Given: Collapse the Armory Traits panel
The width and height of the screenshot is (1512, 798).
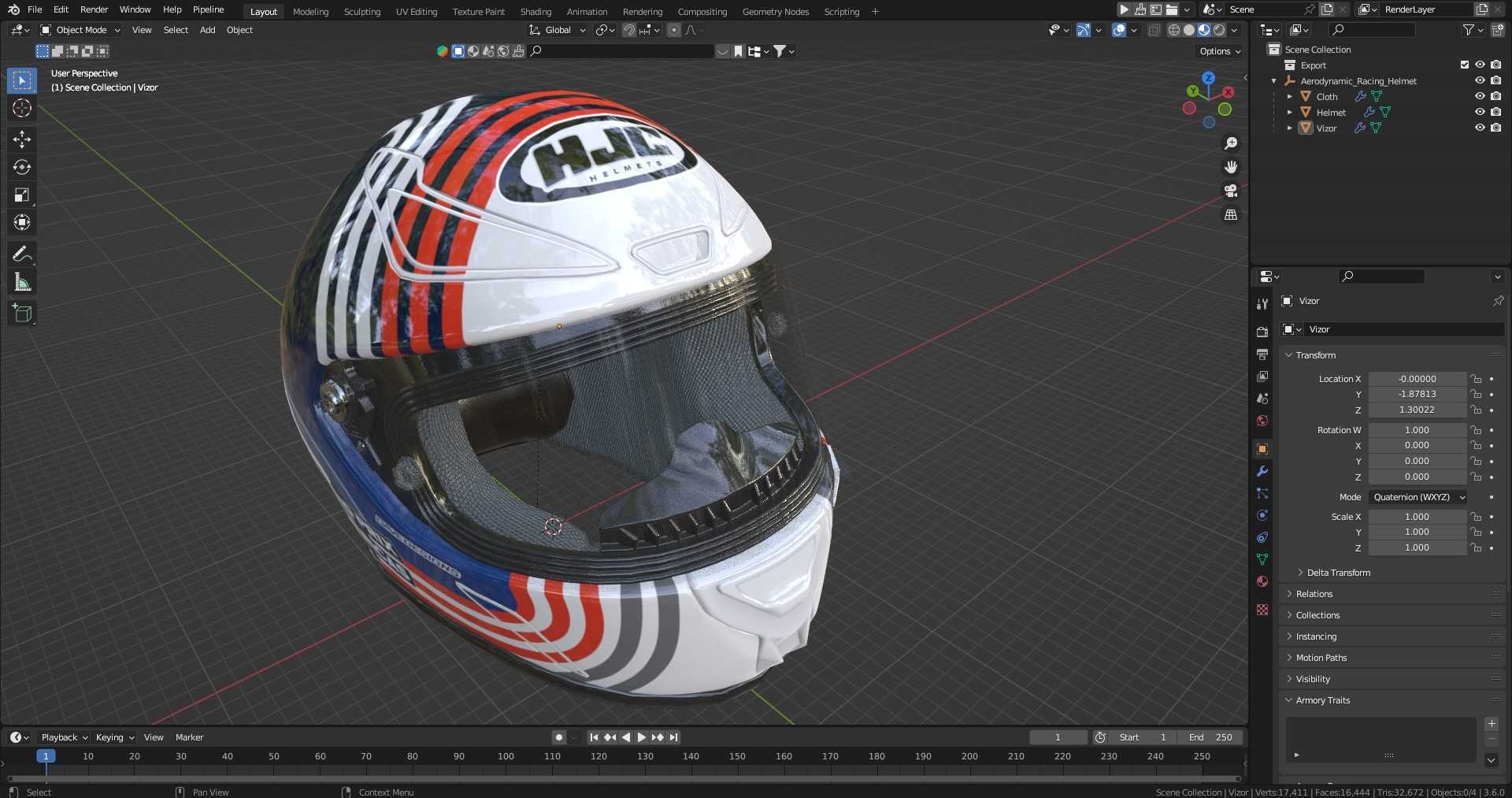Looking at the screenshot, I should coord(1322,700).
